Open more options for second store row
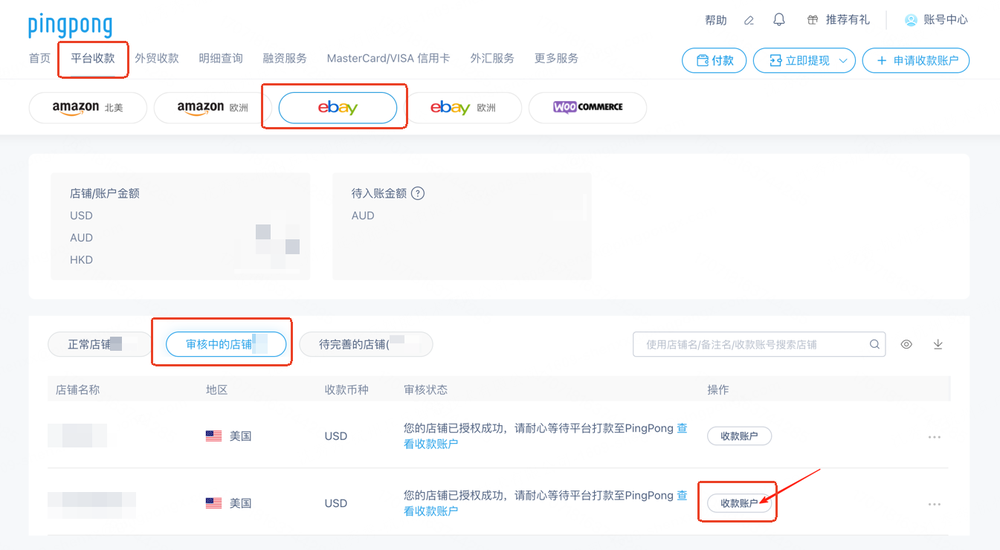The image size is (1000, 550). click(934, 504)
